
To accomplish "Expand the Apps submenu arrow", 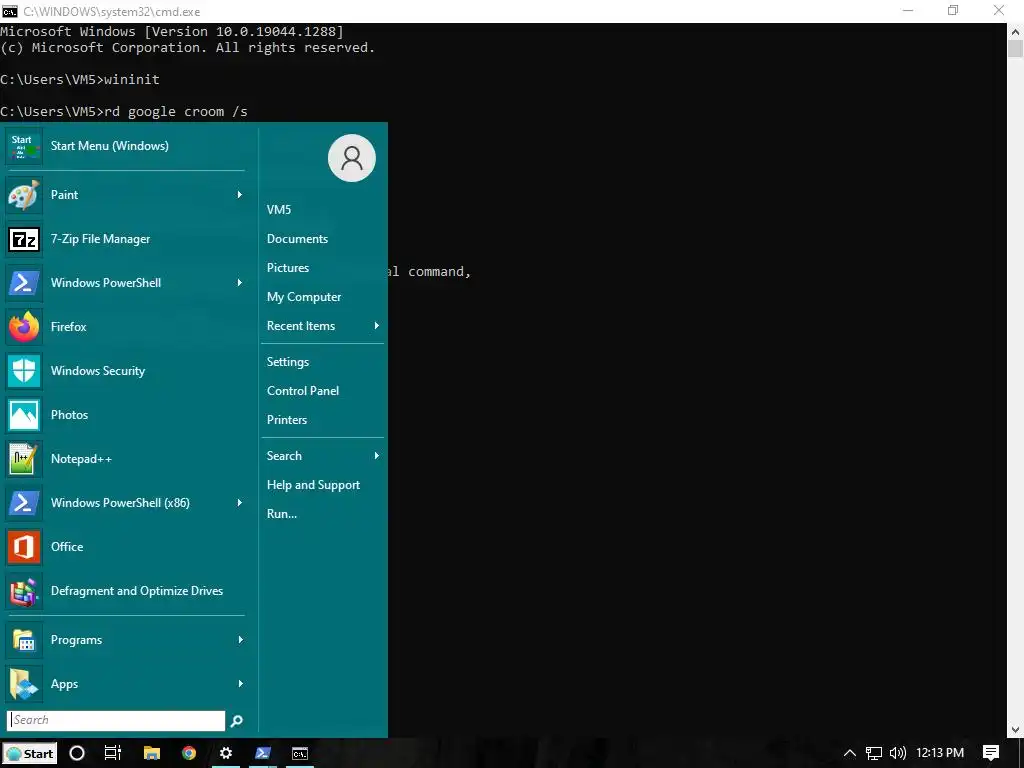I will [240, 684].
